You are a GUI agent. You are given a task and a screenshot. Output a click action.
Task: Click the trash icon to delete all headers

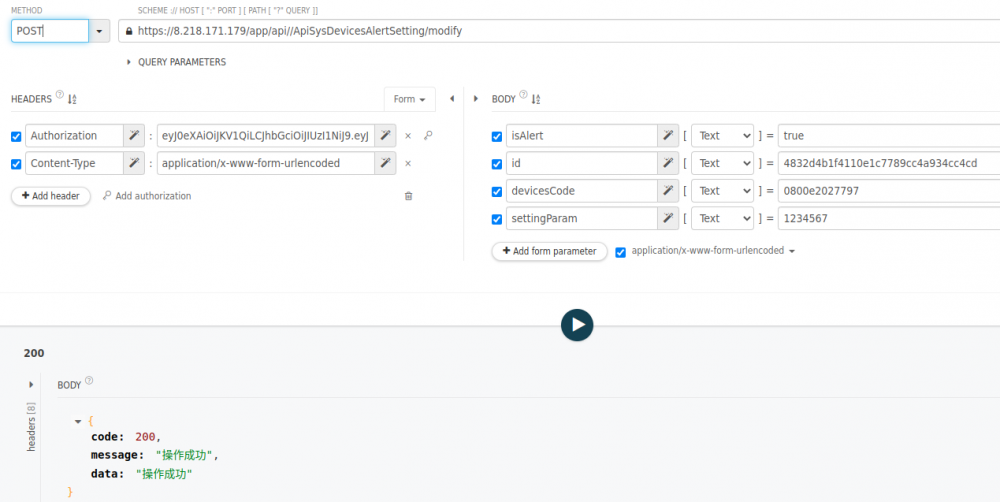tap(408, 196)
